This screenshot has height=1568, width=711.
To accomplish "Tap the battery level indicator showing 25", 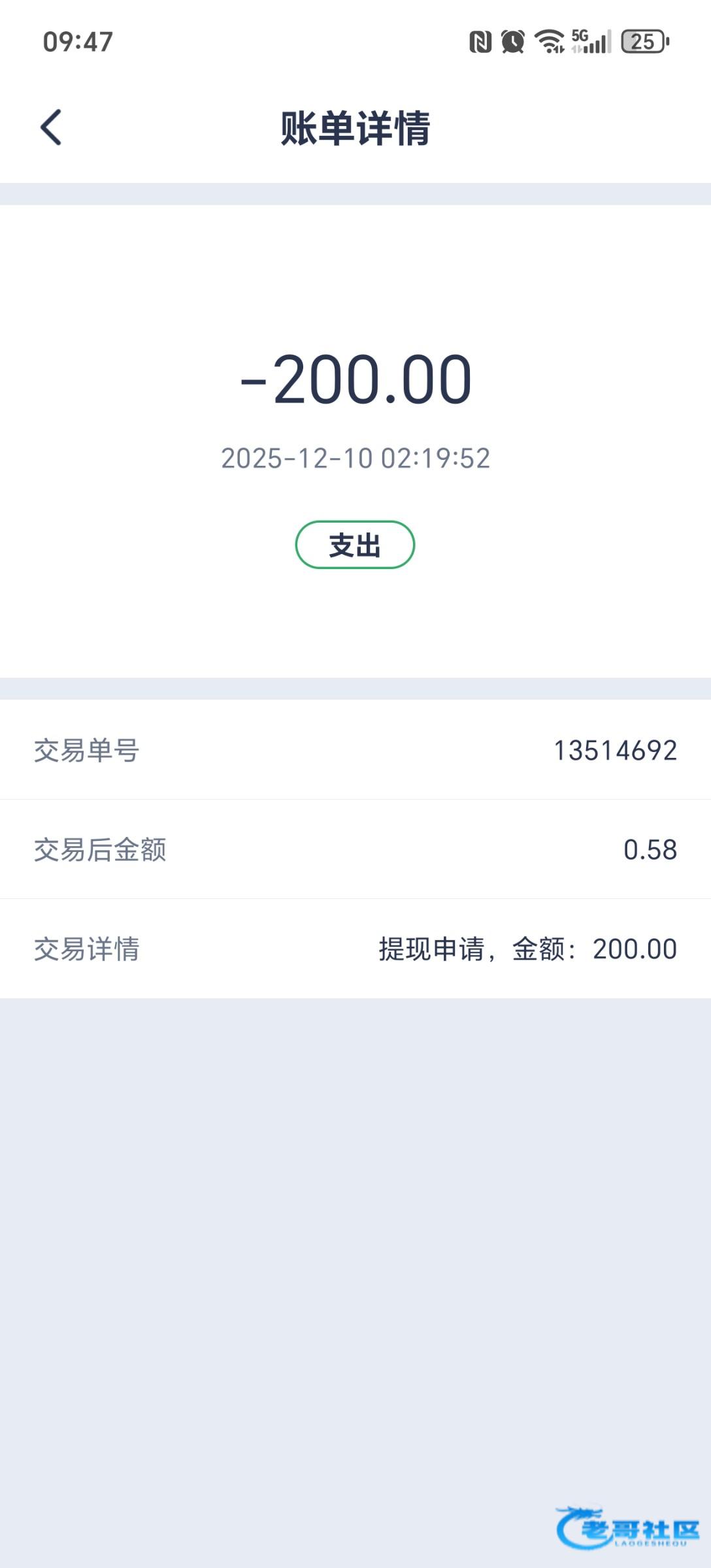I will [645, 42].
